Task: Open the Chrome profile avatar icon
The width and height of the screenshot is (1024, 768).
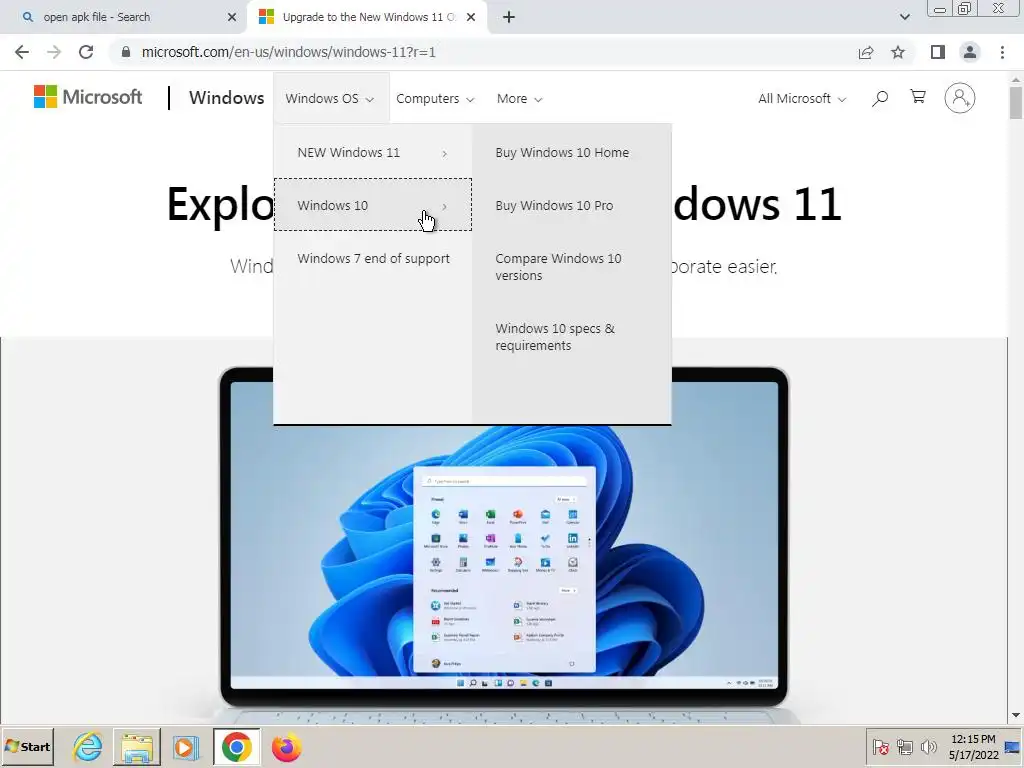Action: (x=970, y=52)
